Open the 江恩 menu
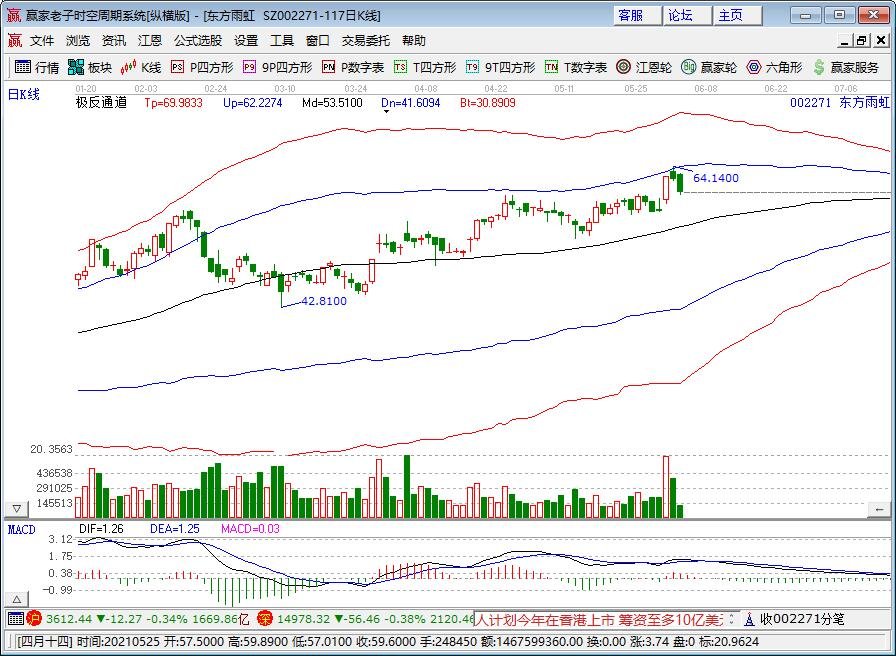This screenshot has width=896, height=656. [150, 41]
